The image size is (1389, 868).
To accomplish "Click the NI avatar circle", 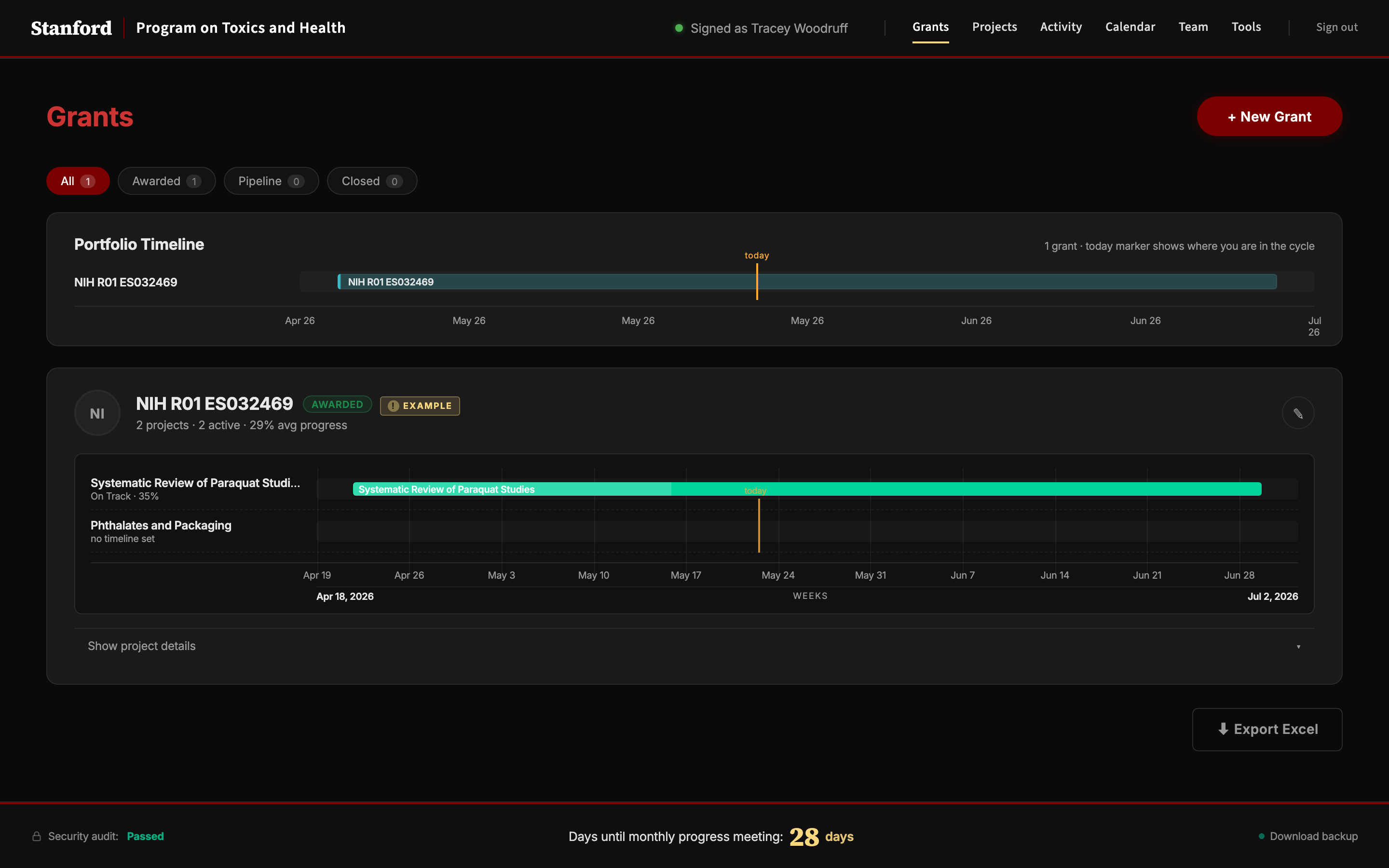I will 97,413.
